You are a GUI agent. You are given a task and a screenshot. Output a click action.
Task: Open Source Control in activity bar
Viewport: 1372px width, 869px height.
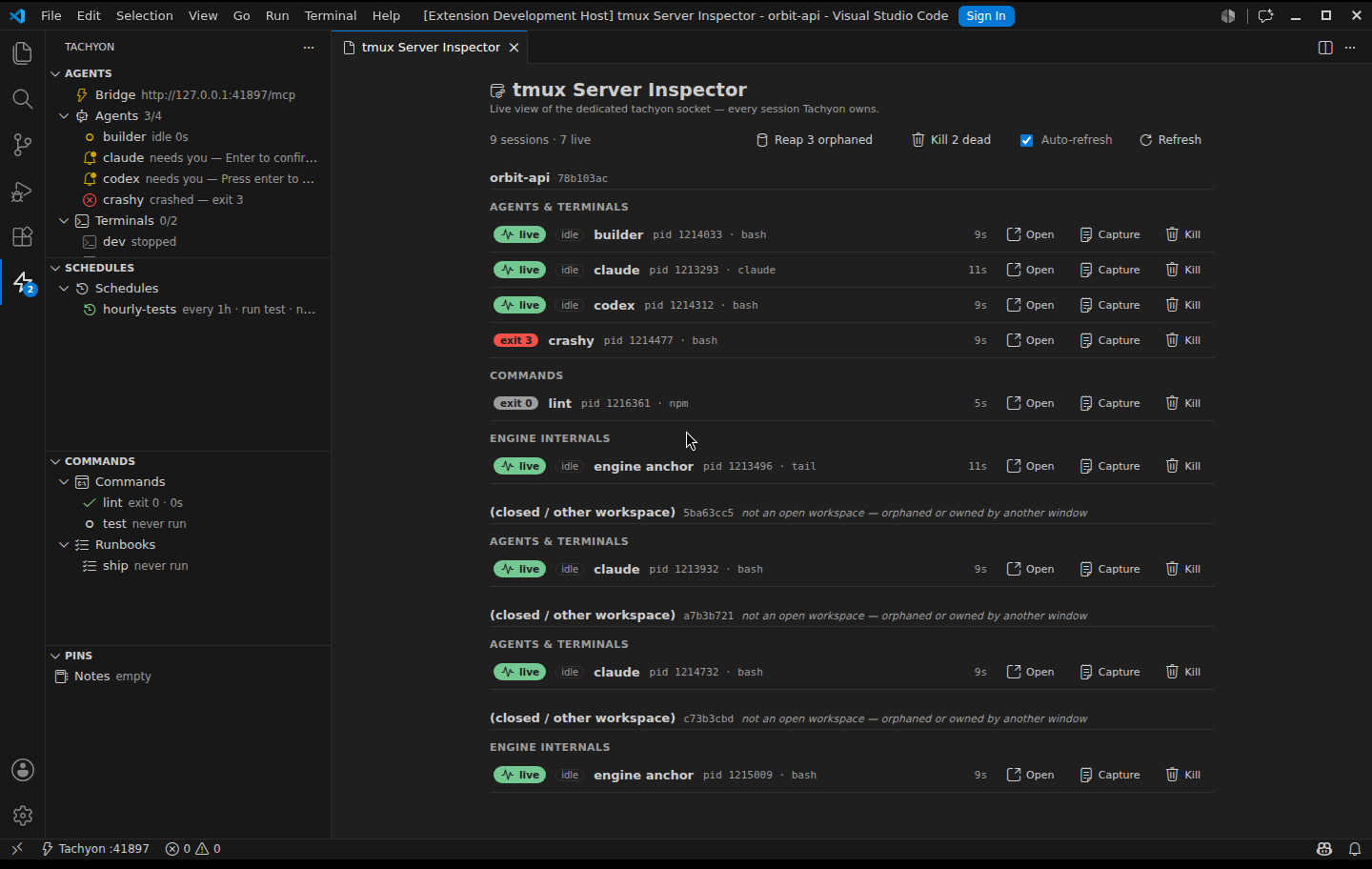tap(22, 145)
